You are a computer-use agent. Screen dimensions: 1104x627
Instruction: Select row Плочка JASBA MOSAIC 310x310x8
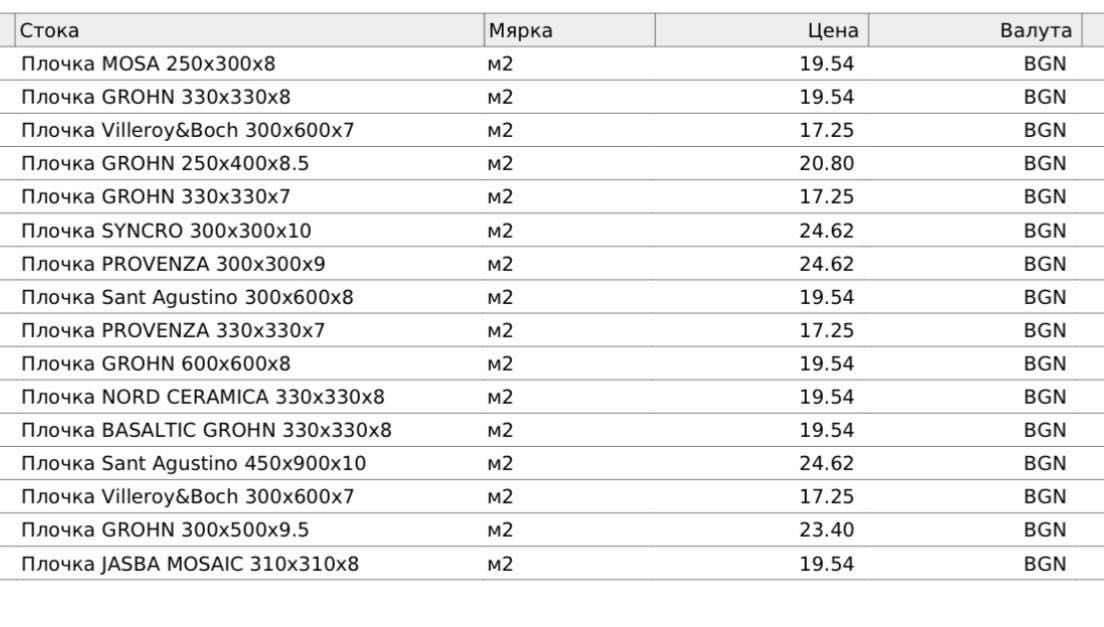pyautogui.click(x=552, y=564)
